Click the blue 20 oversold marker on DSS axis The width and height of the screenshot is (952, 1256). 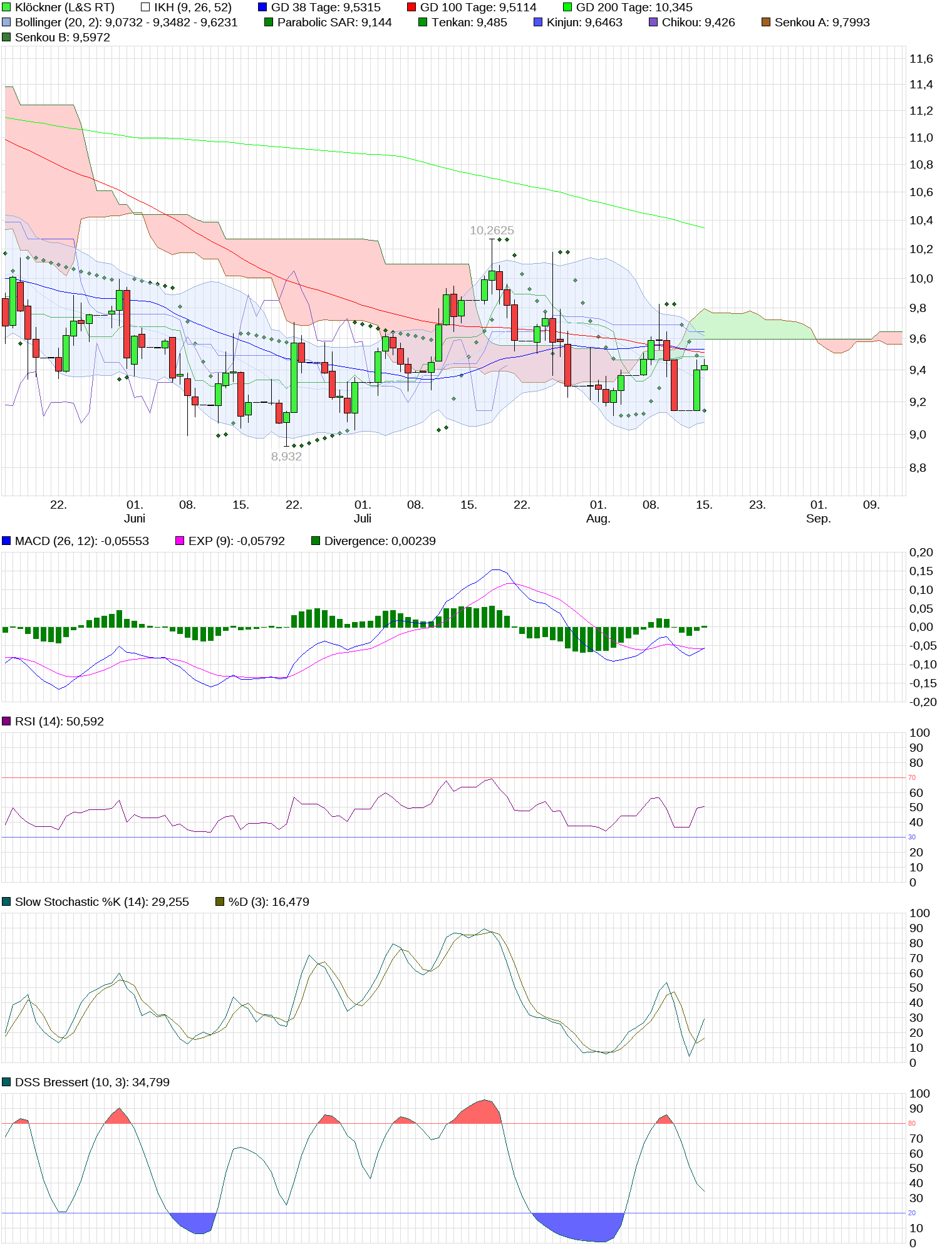912,1213
